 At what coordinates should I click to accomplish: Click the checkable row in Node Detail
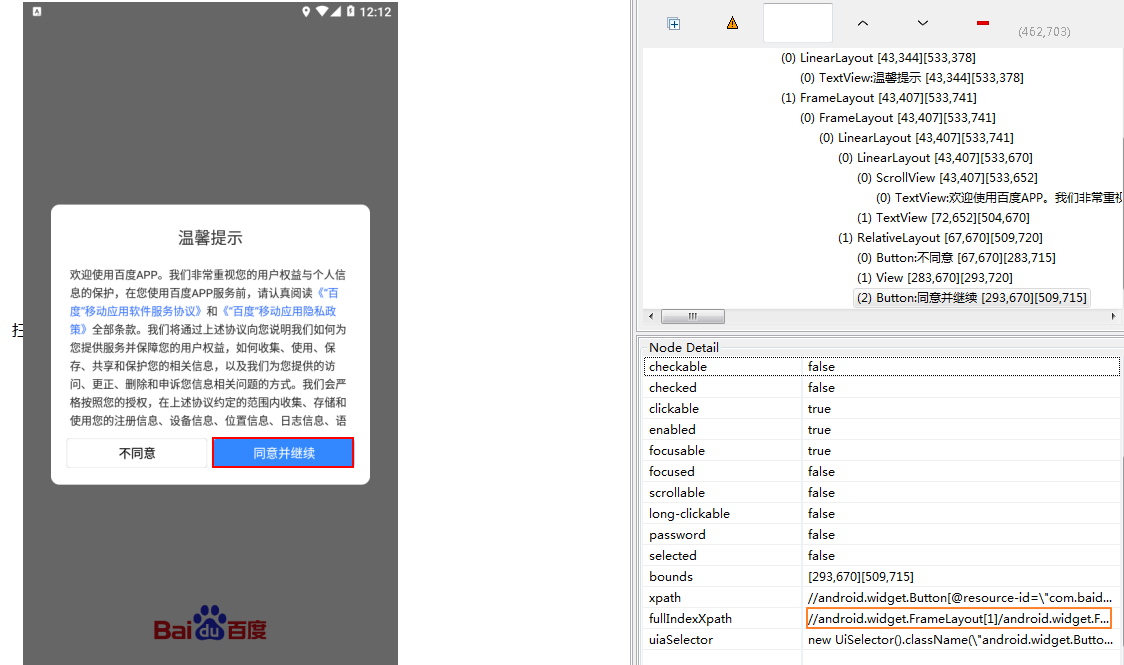click(882, 366)
